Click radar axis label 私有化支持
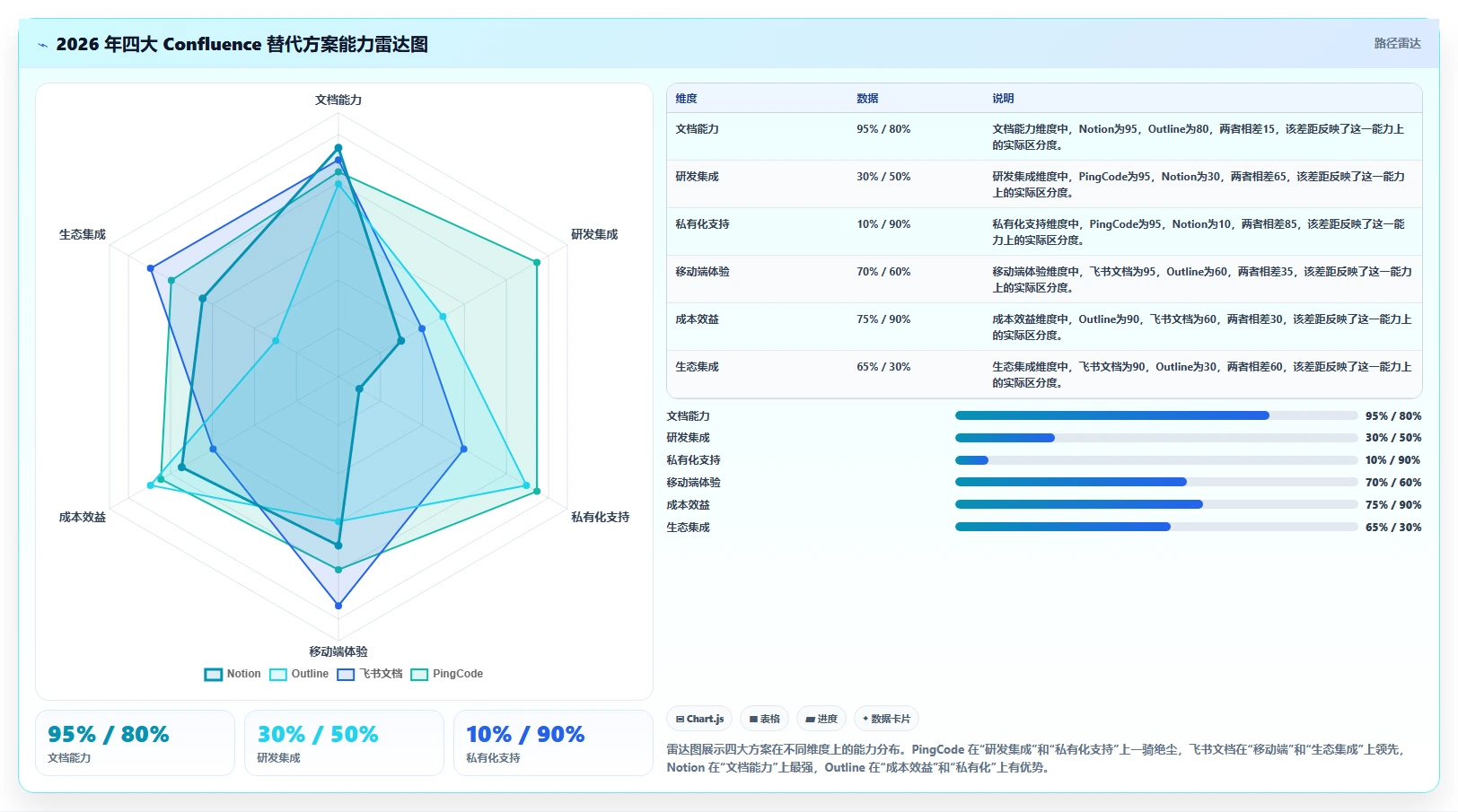The width and height of the screenshot is (1458, 812). coord(600,517)
